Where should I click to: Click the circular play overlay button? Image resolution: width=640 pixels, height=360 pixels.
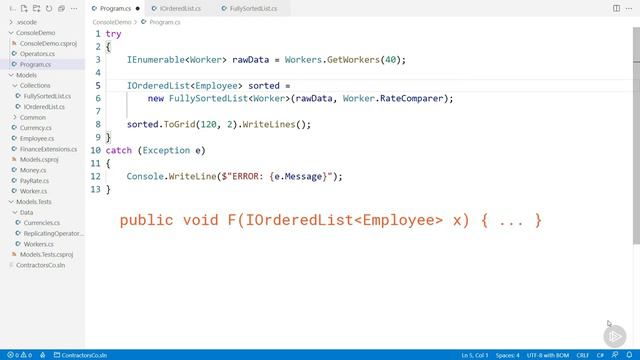point(615,336)
